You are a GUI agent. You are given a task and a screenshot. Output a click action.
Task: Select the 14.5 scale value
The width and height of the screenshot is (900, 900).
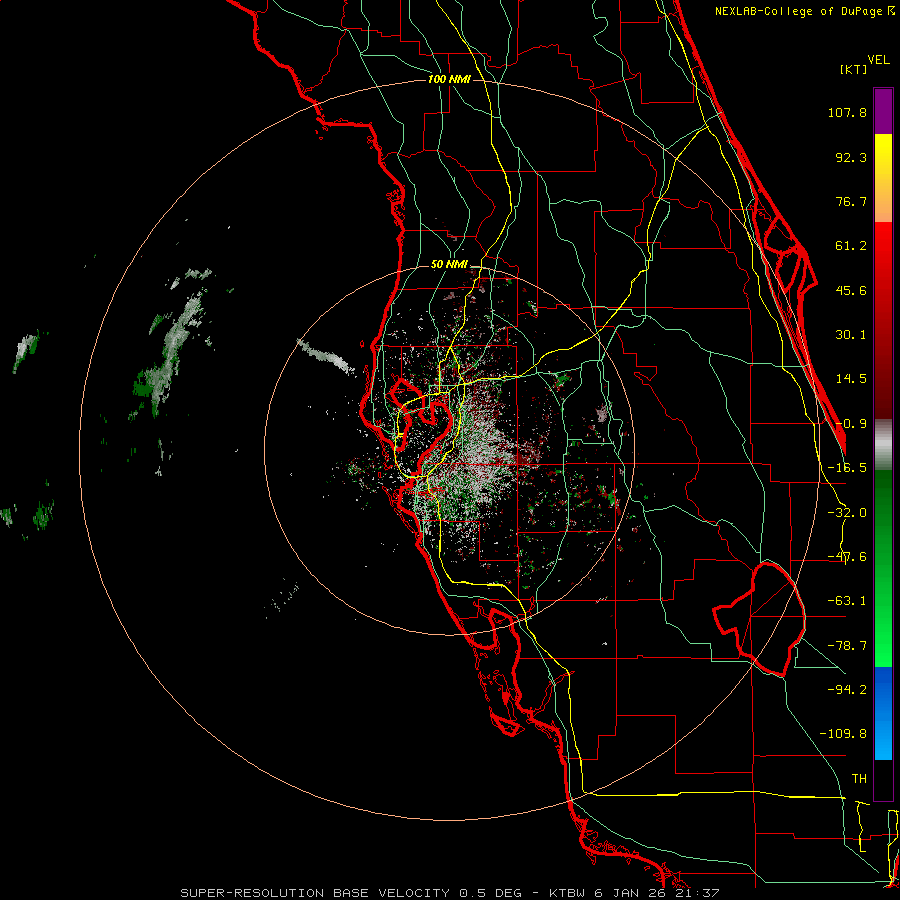[x=851, y=379]
